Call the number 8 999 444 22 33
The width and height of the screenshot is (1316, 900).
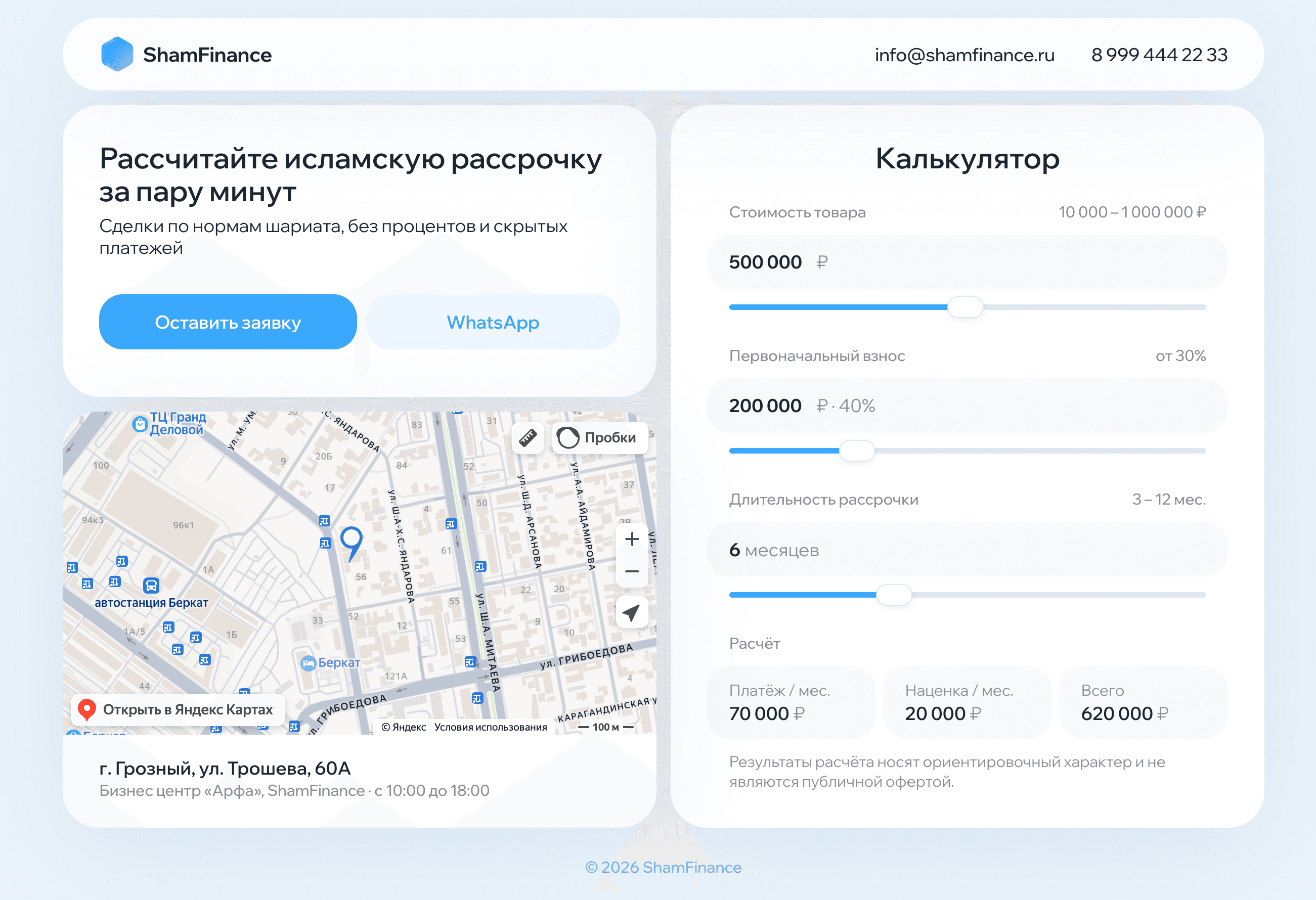[x=1159, y=54]
